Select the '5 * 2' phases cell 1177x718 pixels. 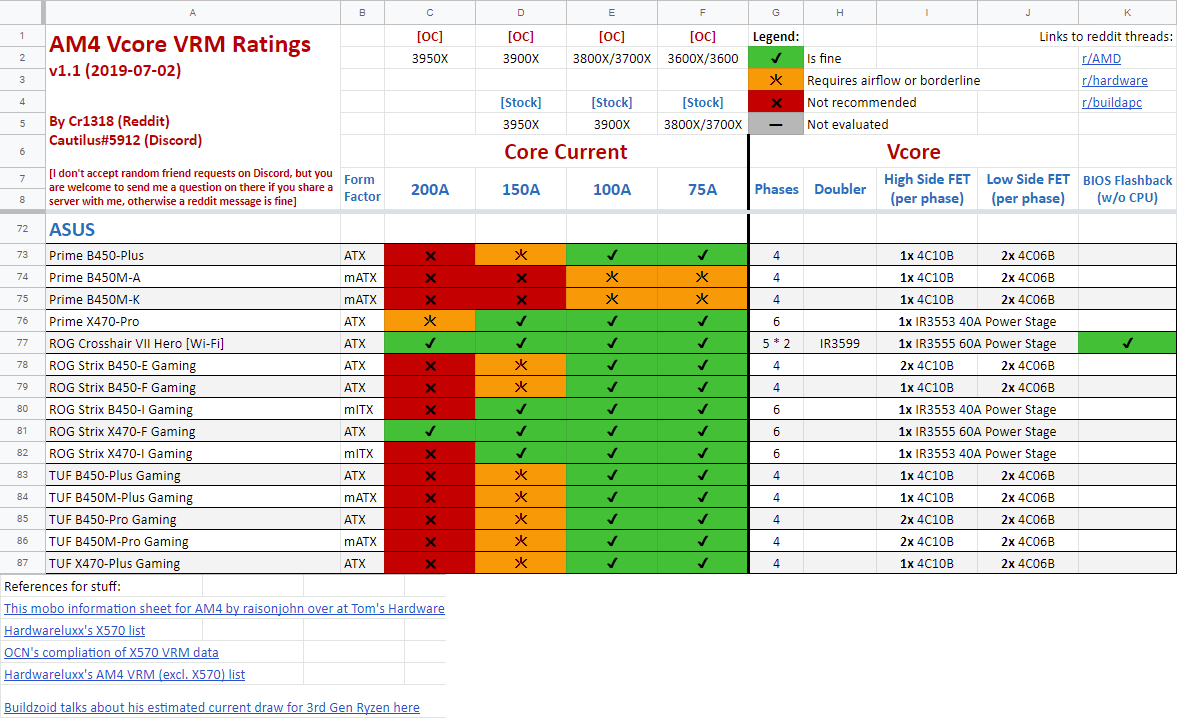(776, 343)
